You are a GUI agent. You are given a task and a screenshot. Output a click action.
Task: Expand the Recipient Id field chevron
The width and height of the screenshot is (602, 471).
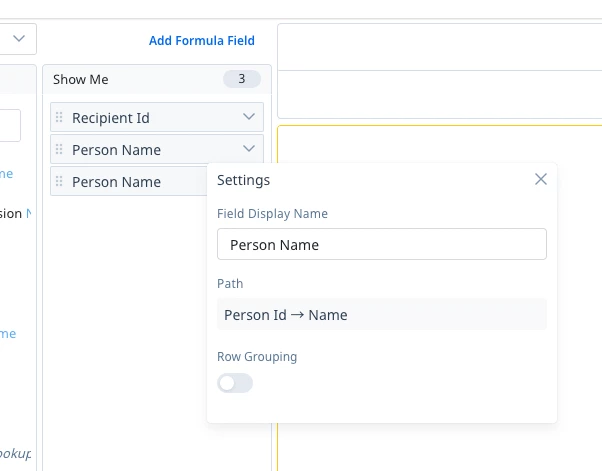tap(249, 116)
